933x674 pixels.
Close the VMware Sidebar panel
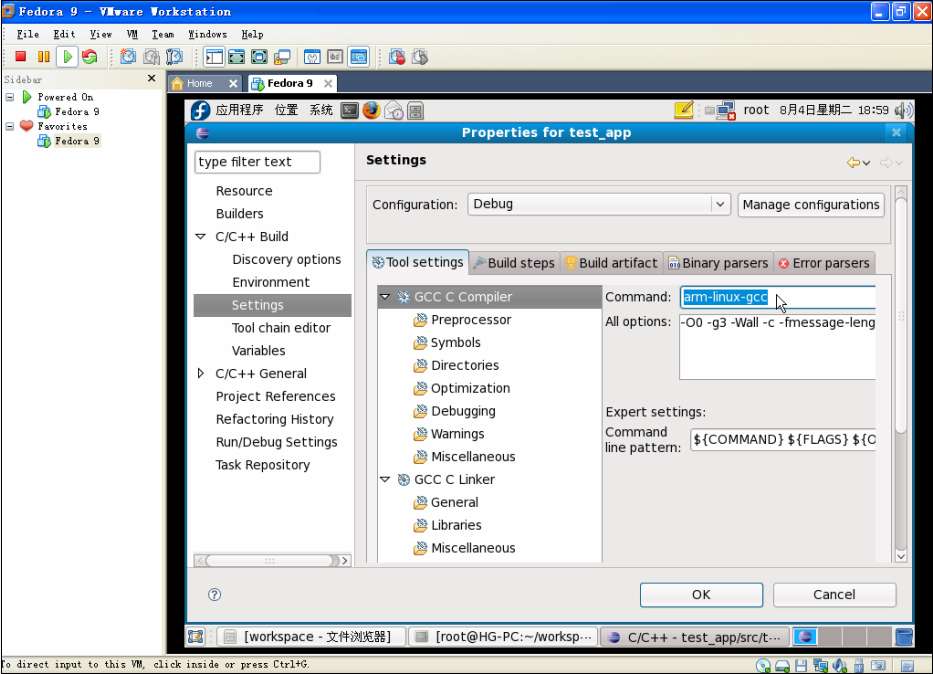click(x=151, y=78)
